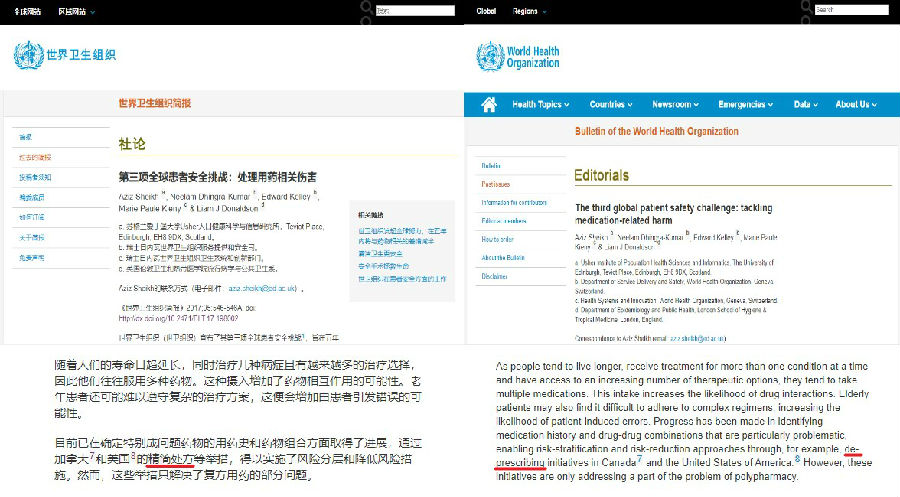The image size is (900, 497).
Task: Open the About Us menu
Action: click(857, 105)
